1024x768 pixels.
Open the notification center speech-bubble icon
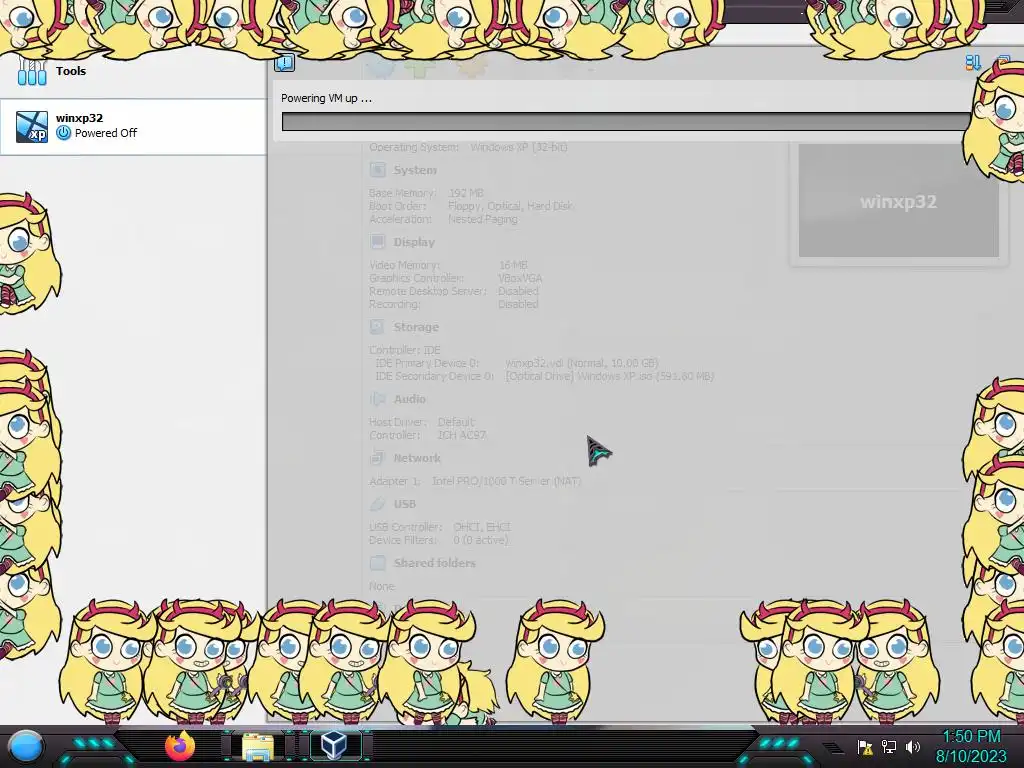[285, 63]
